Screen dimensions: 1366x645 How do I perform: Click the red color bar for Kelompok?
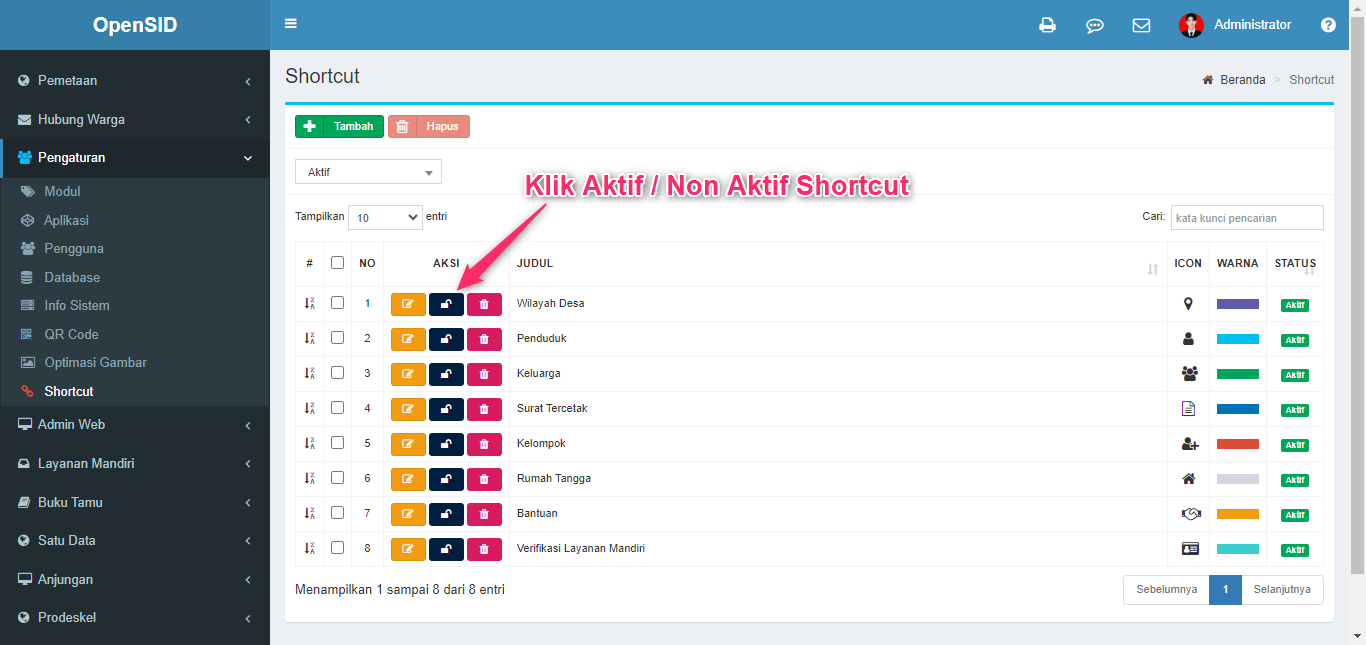(x=1237, y=444)
